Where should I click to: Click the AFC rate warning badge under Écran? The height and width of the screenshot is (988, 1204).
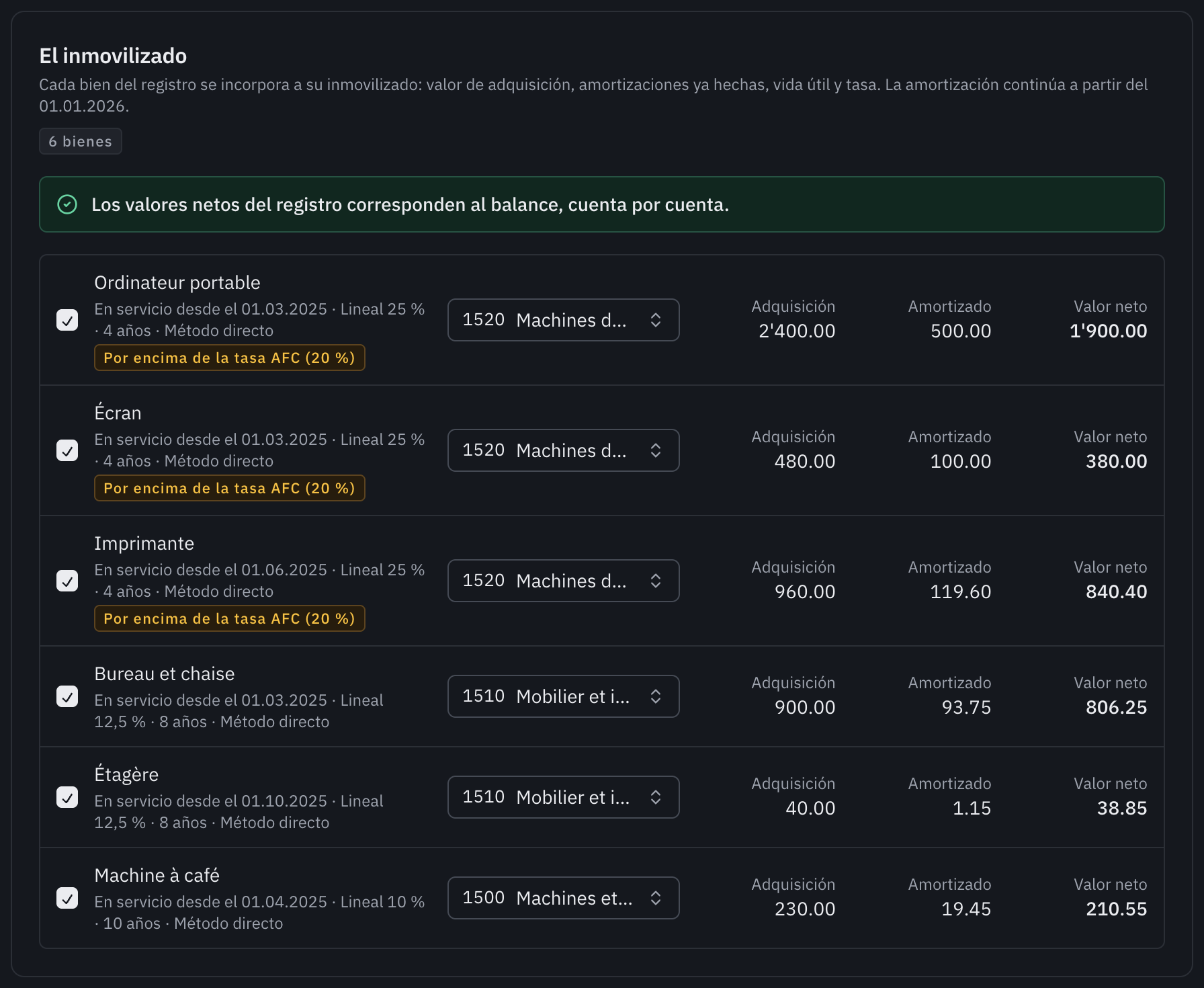(230, 488)
